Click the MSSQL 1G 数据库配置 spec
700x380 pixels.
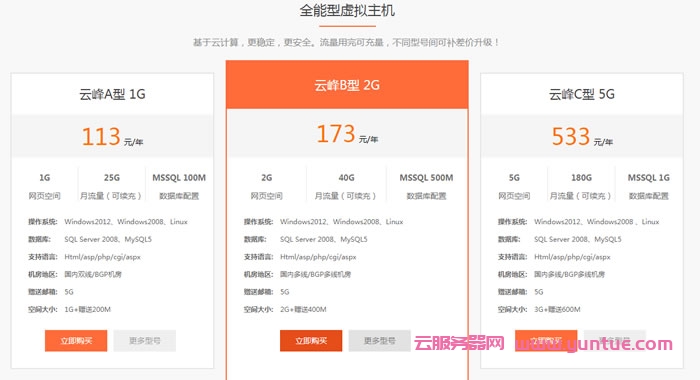click(649, 186)
